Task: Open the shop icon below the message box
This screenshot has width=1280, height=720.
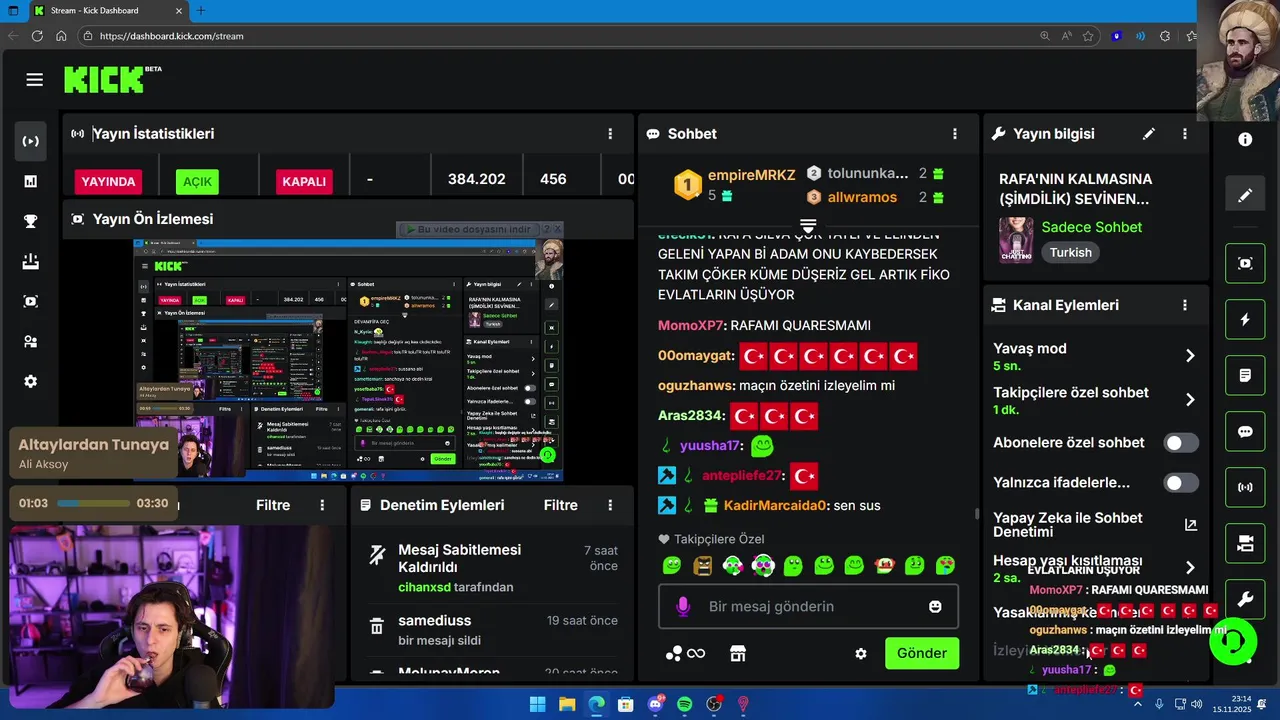Action: 738,653
